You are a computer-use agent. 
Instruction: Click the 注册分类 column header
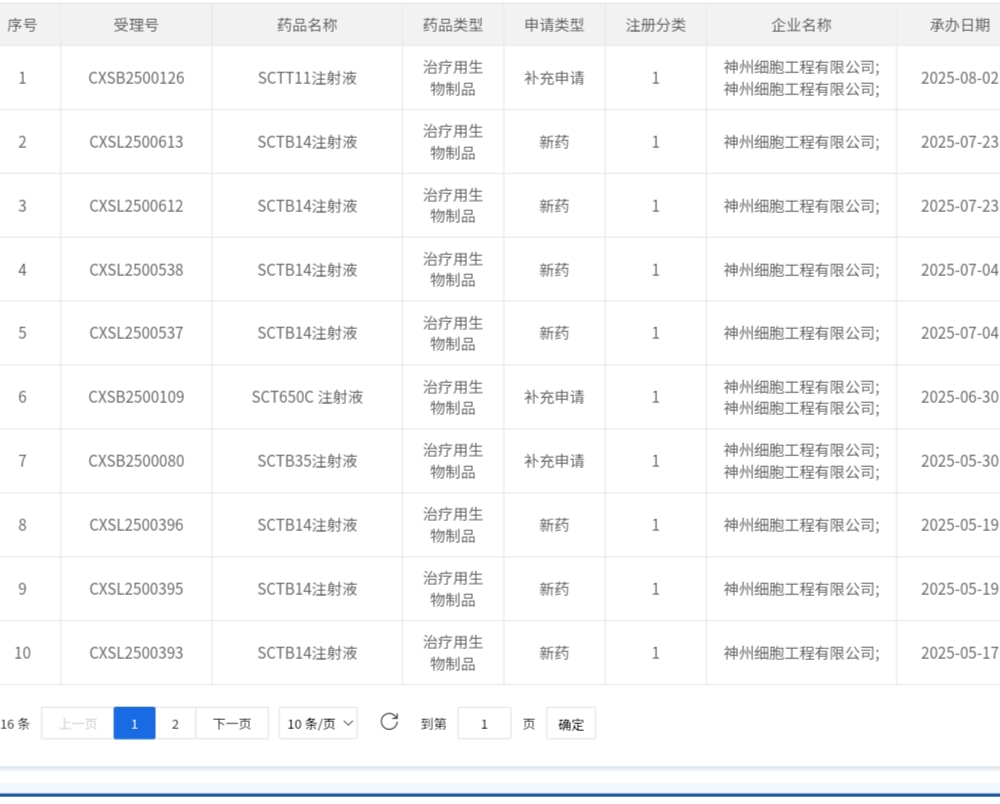point(656,25)
